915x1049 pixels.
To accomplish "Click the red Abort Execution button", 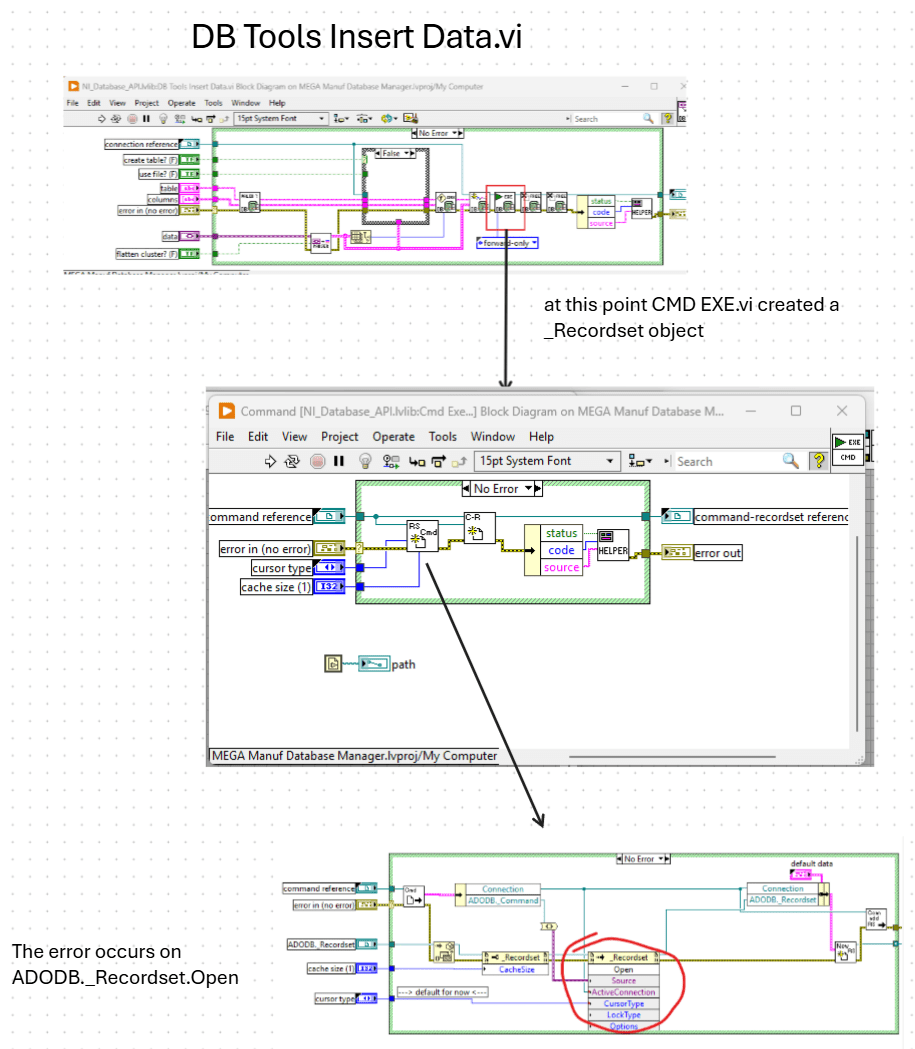I will point(316,461).
